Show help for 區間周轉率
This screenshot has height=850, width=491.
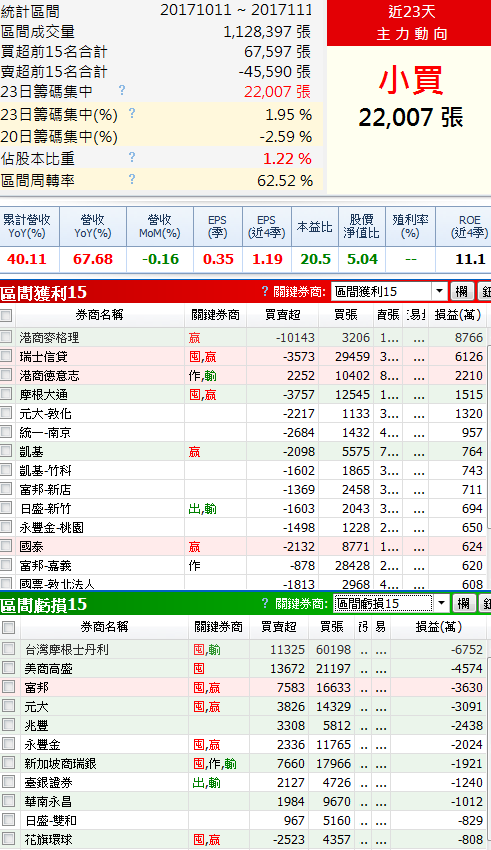click(132, 179)
